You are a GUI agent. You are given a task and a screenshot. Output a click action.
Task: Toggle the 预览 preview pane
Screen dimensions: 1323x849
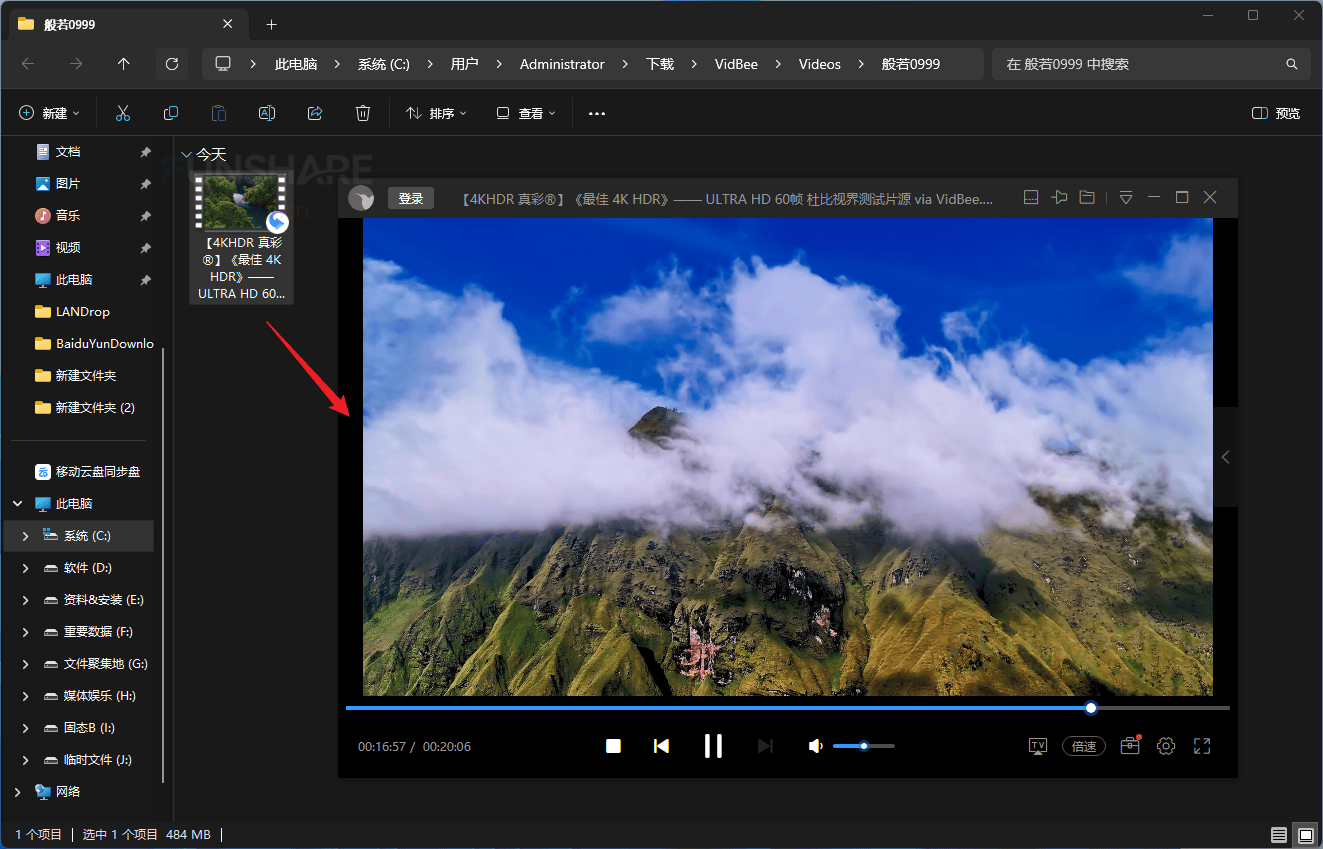tap(1276, 114)
